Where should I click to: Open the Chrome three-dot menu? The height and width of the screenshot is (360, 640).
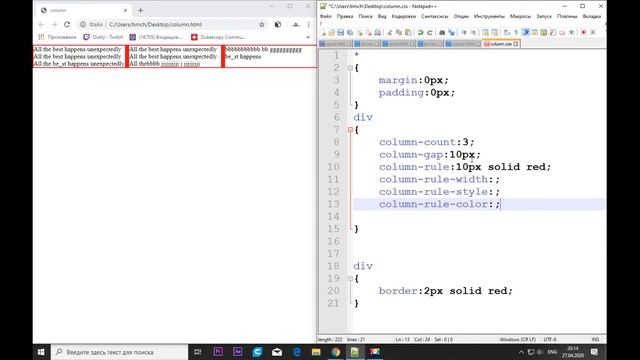point(309,24)
